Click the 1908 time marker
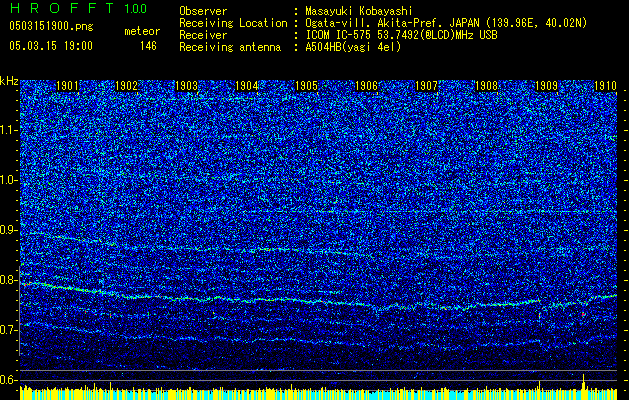 486,87
